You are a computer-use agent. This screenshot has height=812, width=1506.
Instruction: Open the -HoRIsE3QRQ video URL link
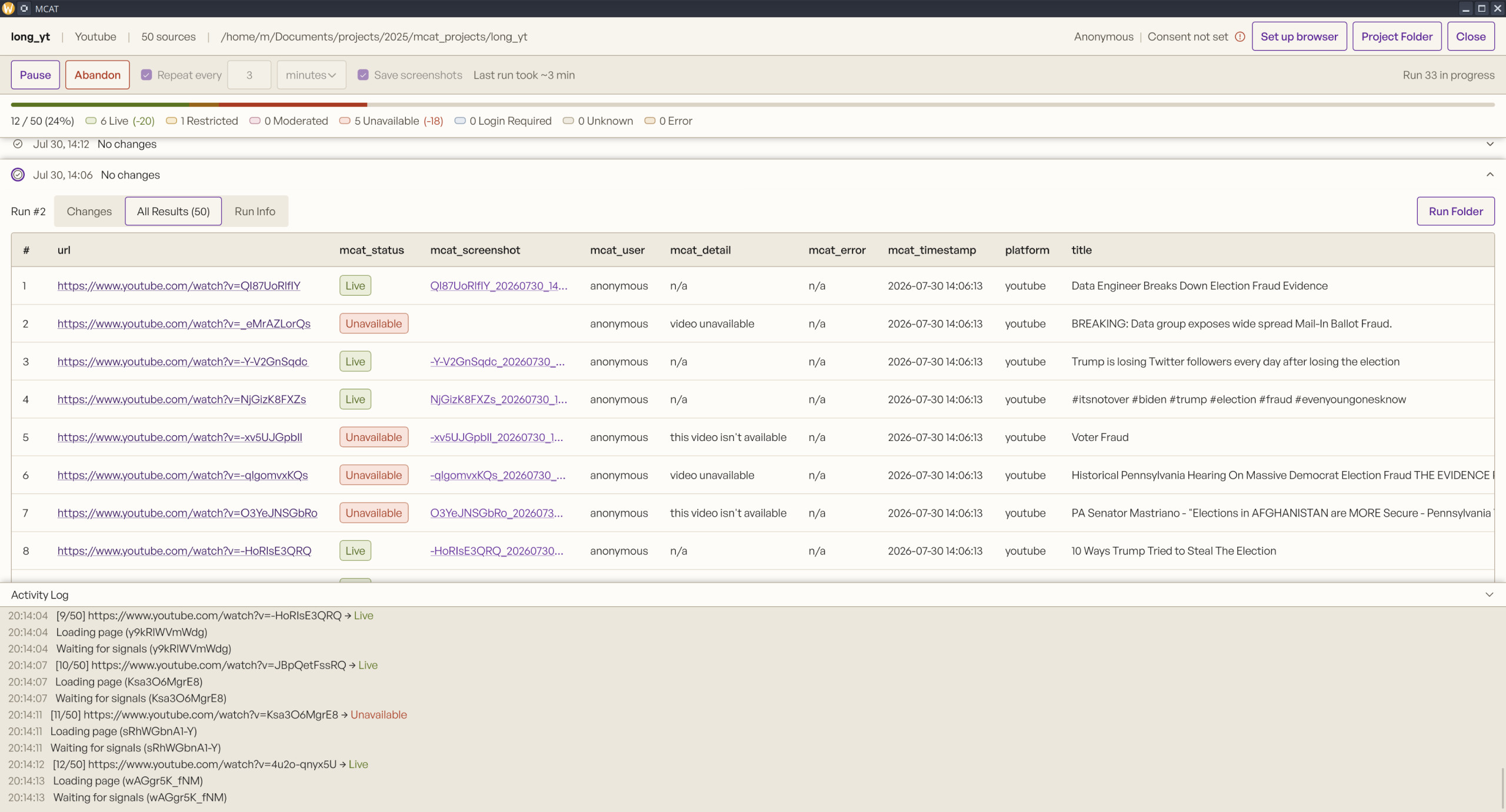[185, 551]
